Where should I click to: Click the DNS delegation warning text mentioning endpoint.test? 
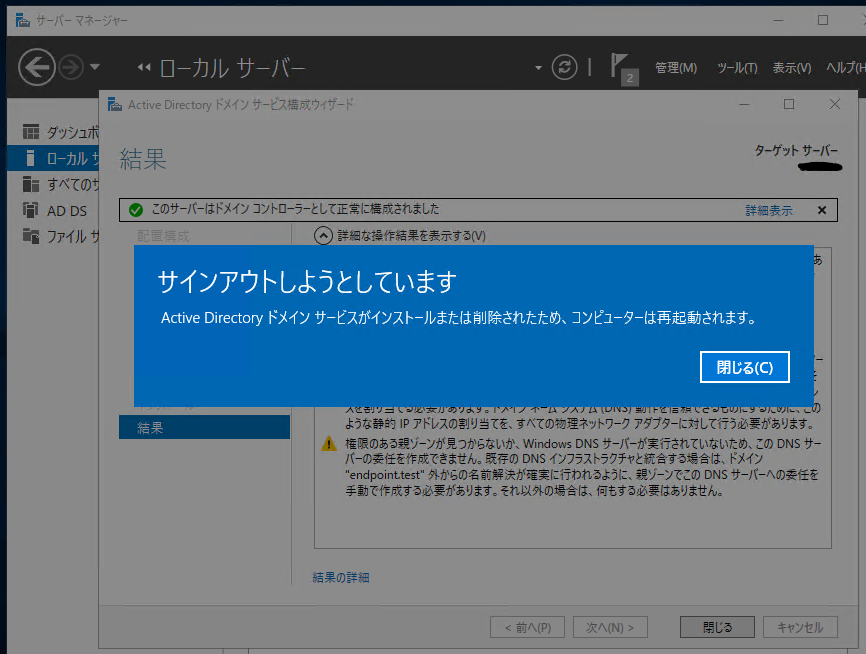point(583,467)
